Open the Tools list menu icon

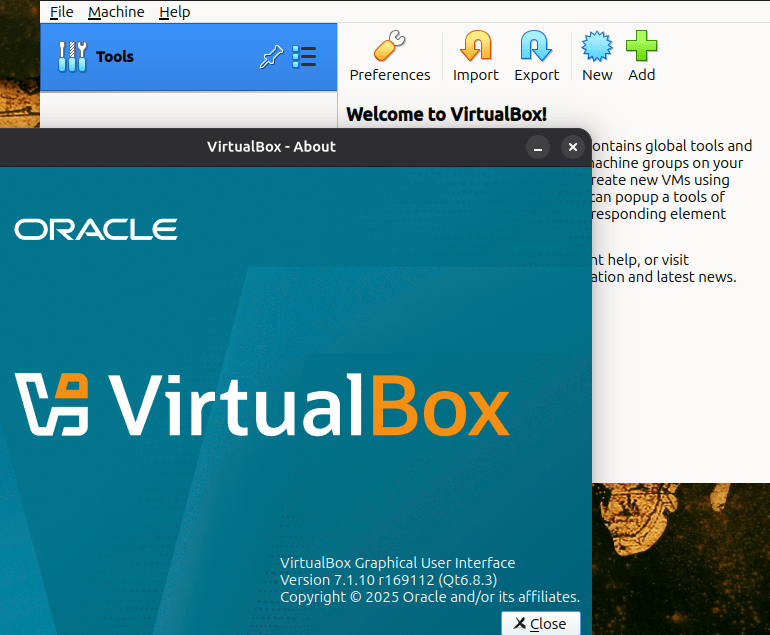pos(304,57)
